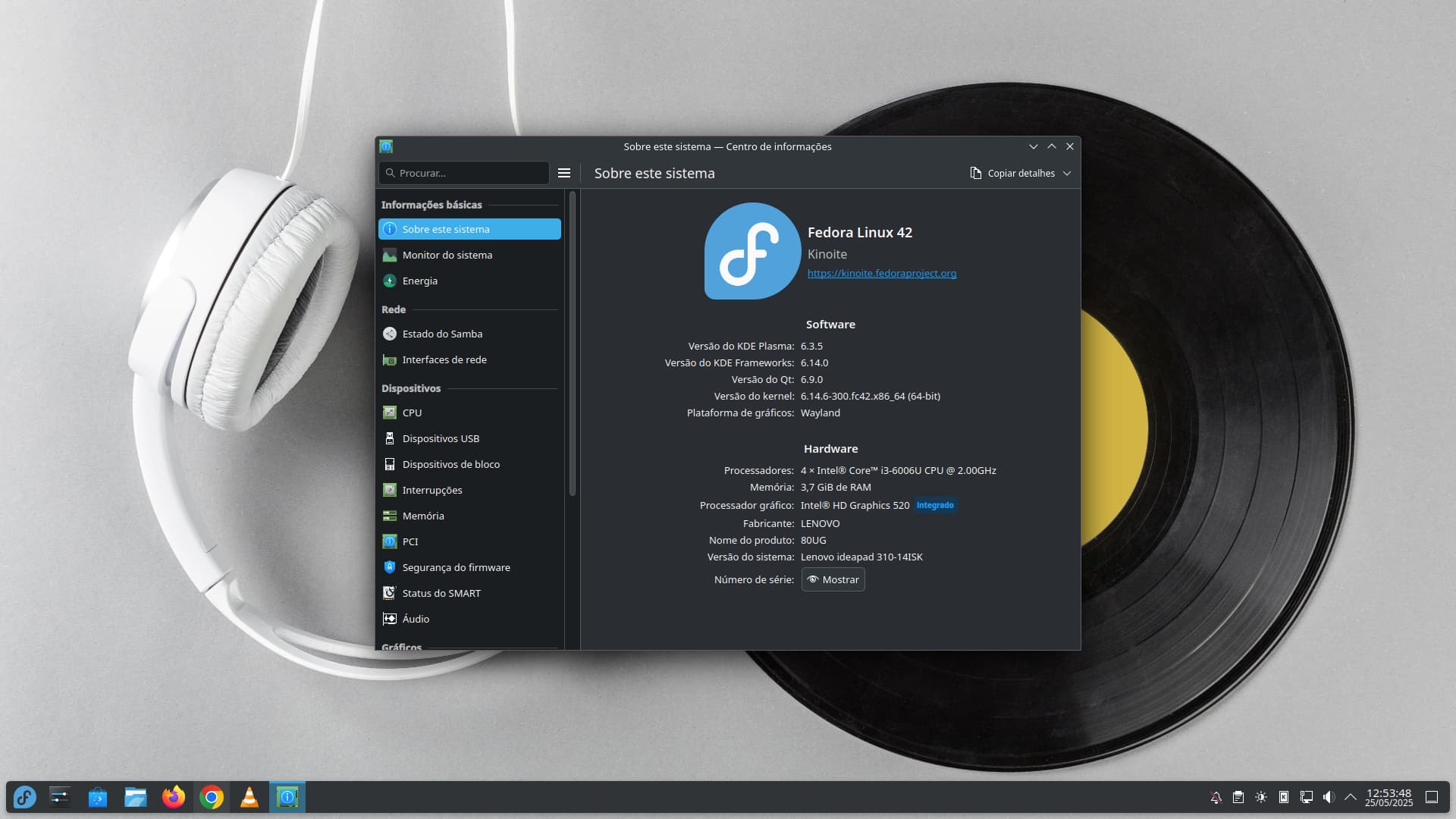Viewport: 1456px width, 819px height.
Task: Click the KDE Plasma version 6.3.5
Action: [x=811, y=346]
